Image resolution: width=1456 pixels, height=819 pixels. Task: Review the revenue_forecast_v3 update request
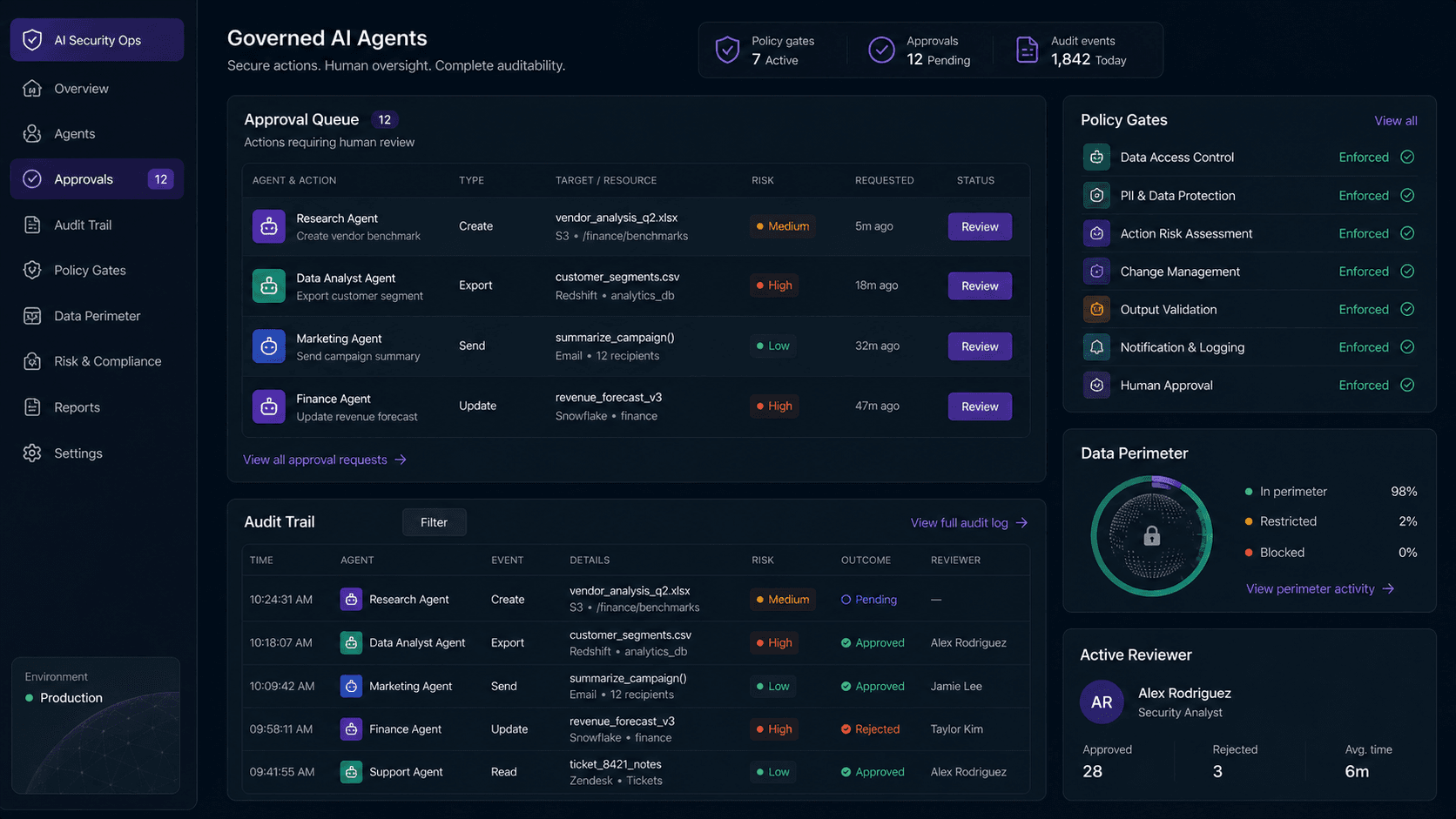tap(980, 406)
